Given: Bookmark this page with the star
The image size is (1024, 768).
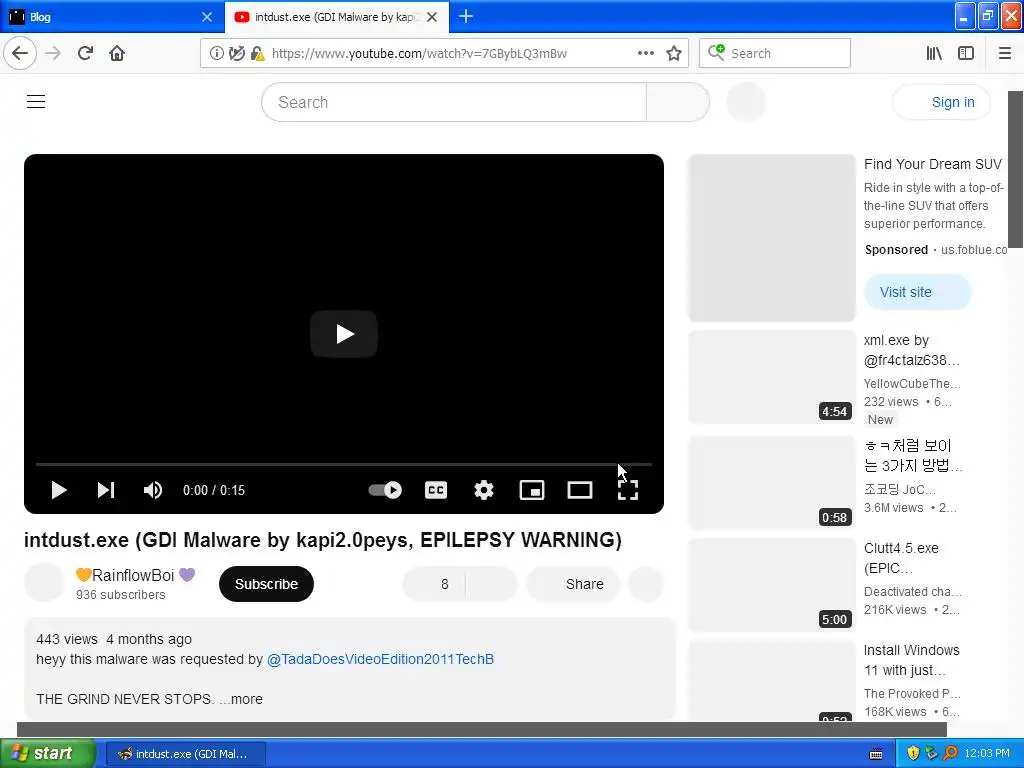Looking at the screenshot, I should (674, 53).
